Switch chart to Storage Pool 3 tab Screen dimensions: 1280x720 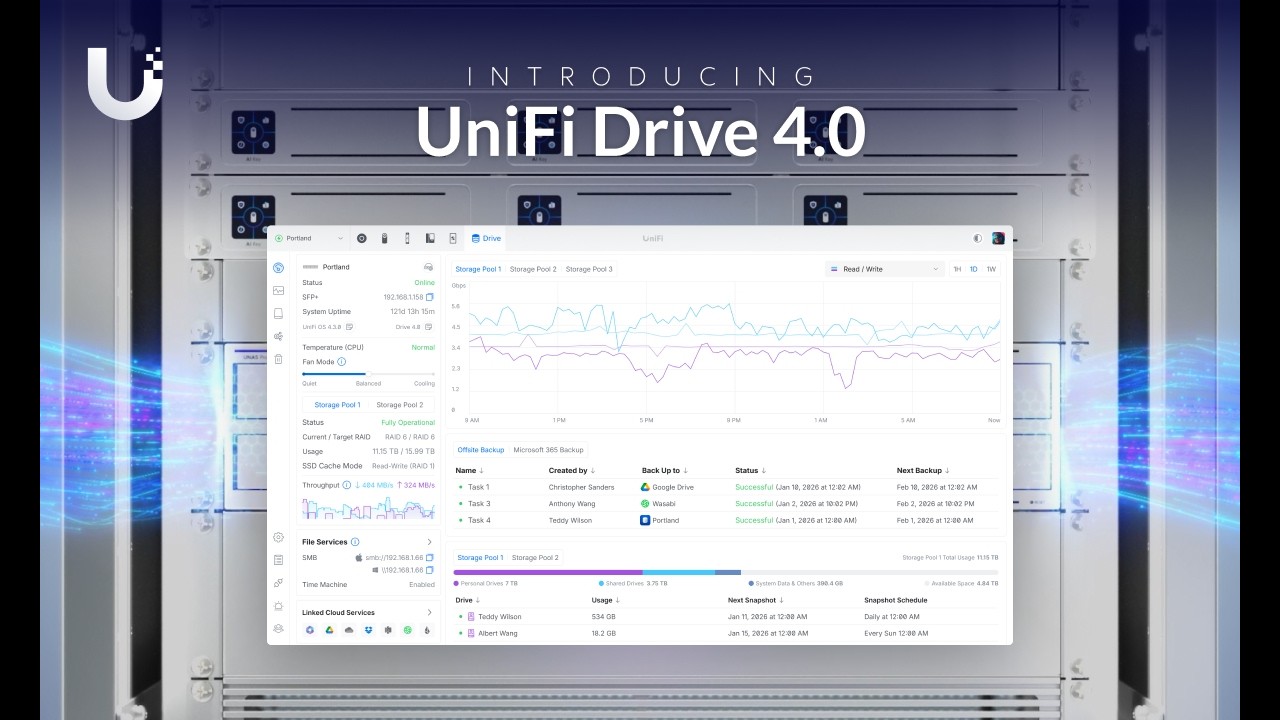tap(589, 269)
